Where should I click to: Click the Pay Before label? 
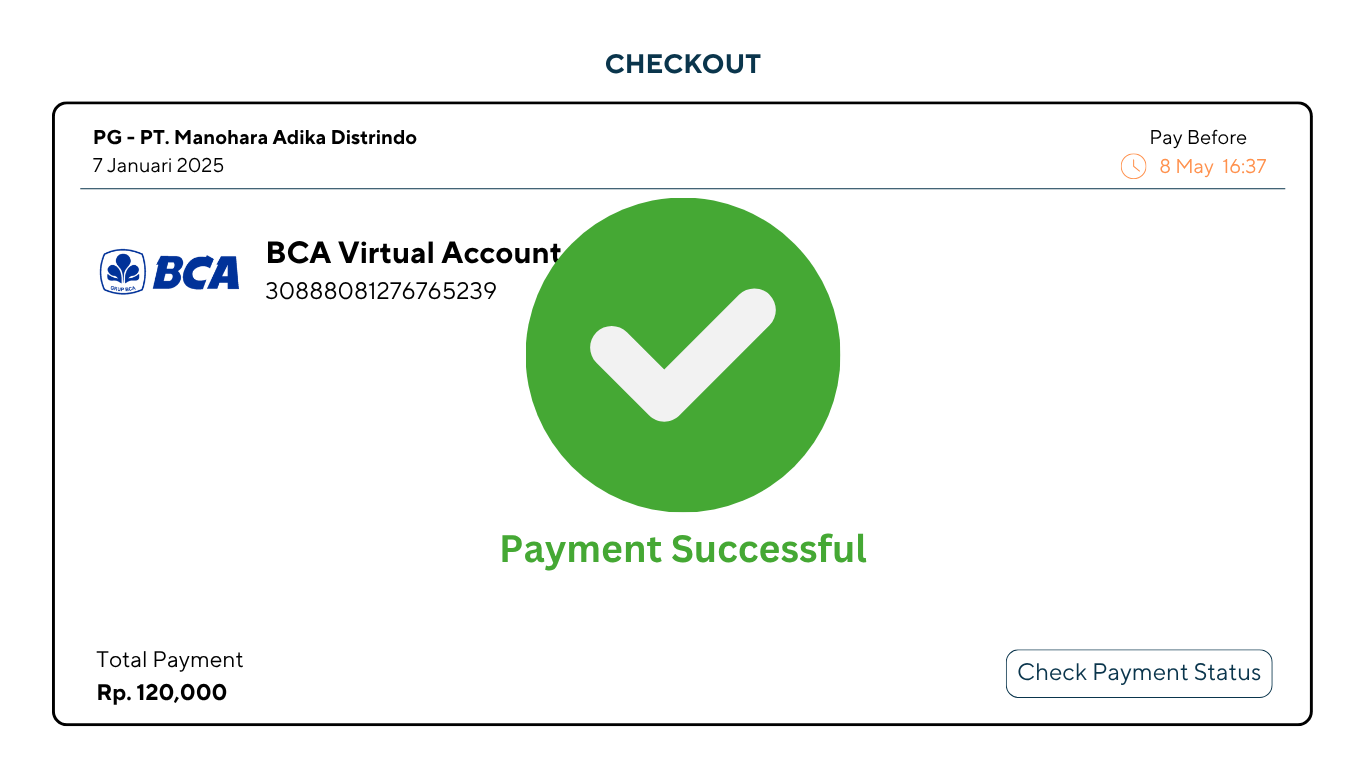pos(1198,138)
